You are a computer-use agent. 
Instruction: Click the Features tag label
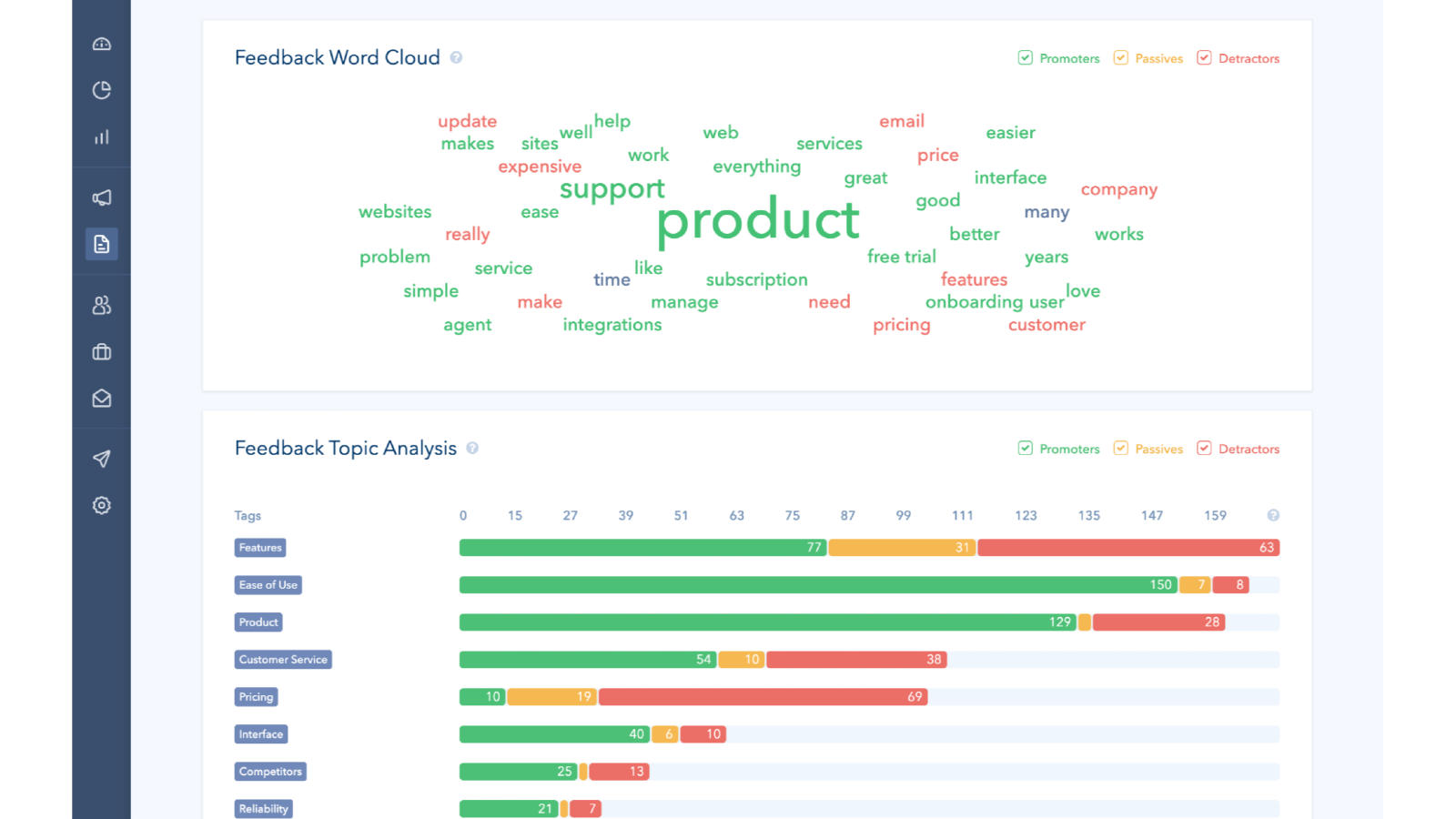260,548
